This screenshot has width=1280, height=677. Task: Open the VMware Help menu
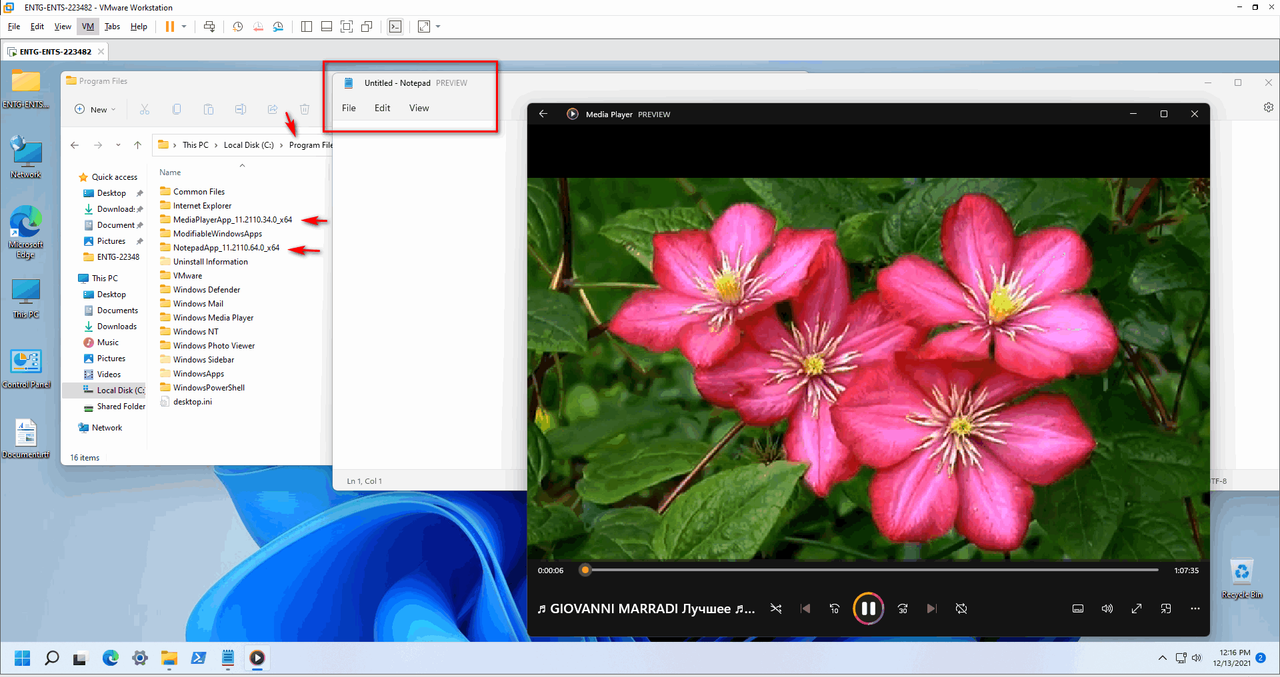coord(139,26)
